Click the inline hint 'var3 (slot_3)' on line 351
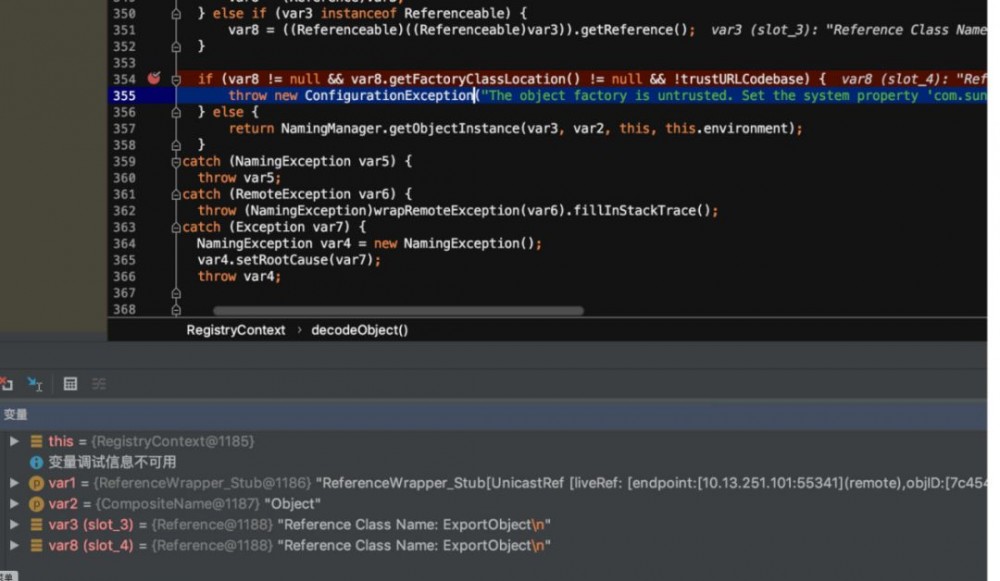The height and width of the screenshot is (581, 1000). point(763,30)
